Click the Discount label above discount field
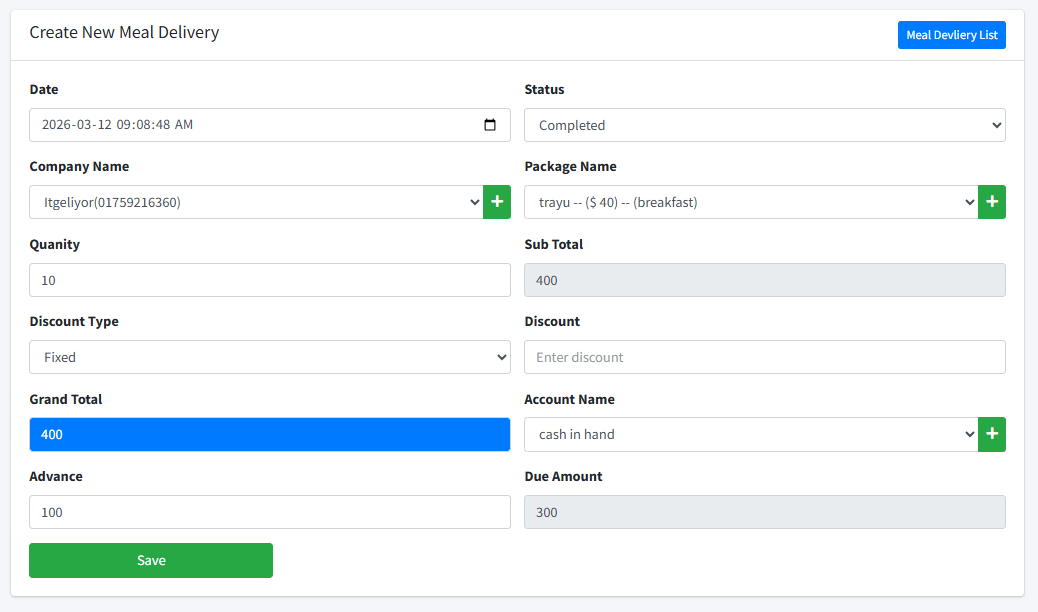Image resolution: width=1038 pixels, height=612 pixels. (x=552, y=322)
